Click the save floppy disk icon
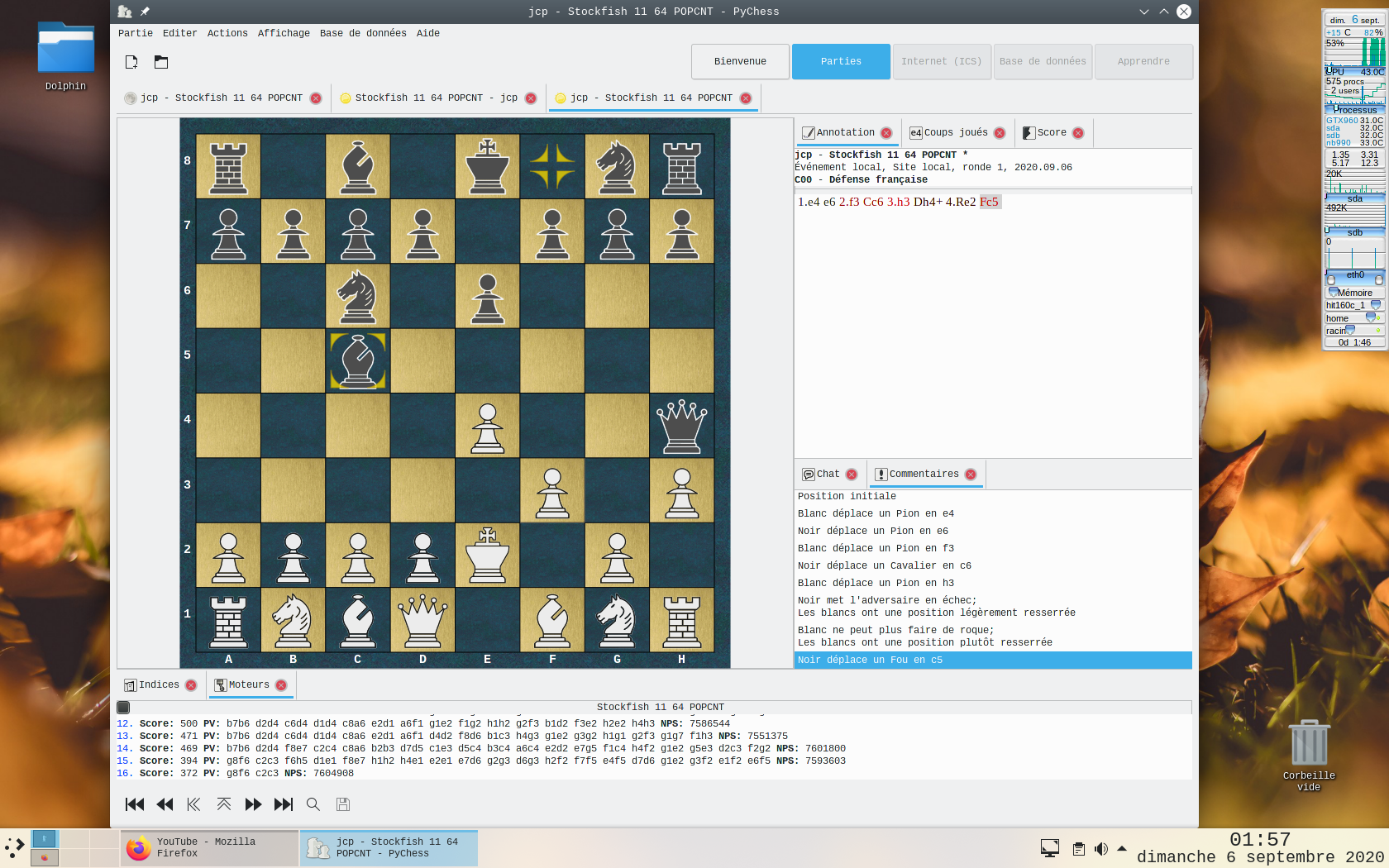1389x868 pixels. point(343,804)
